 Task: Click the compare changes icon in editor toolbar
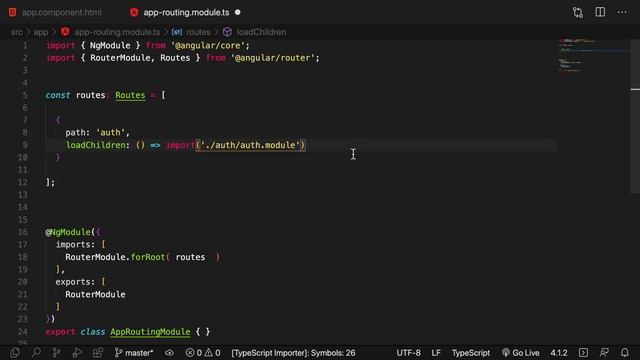[x=578, y=12]
